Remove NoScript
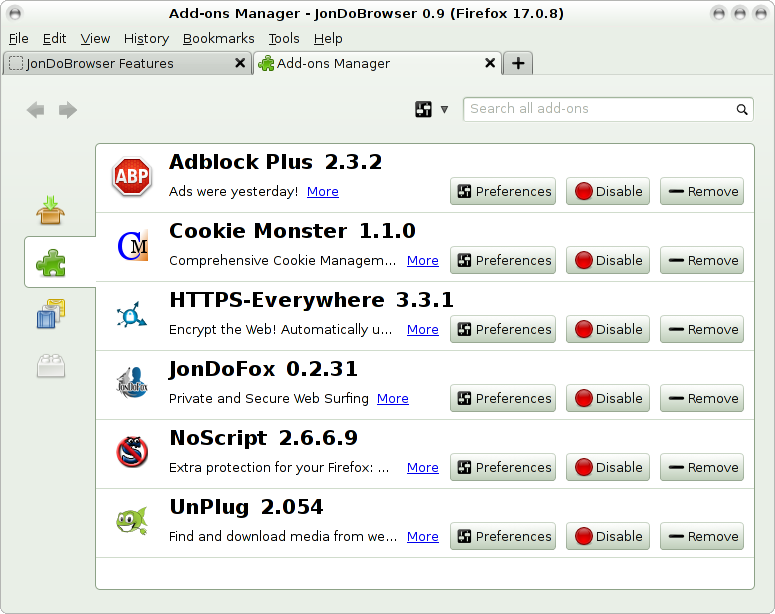Viewport: 775px width, 614px height. 702,467
